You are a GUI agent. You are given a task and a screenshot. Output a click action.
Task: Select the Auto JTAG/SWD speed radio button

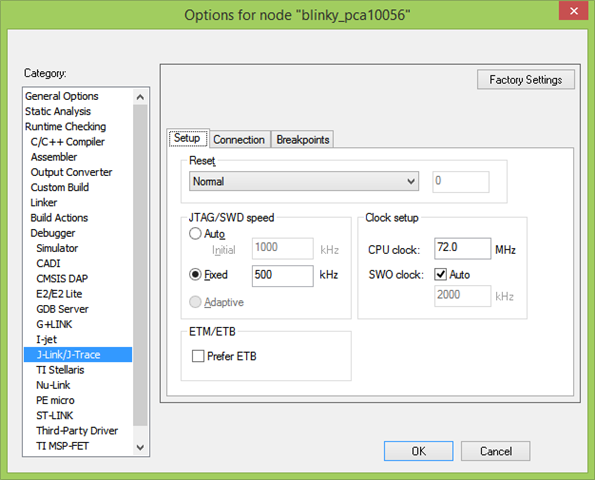tap(195, 233)
